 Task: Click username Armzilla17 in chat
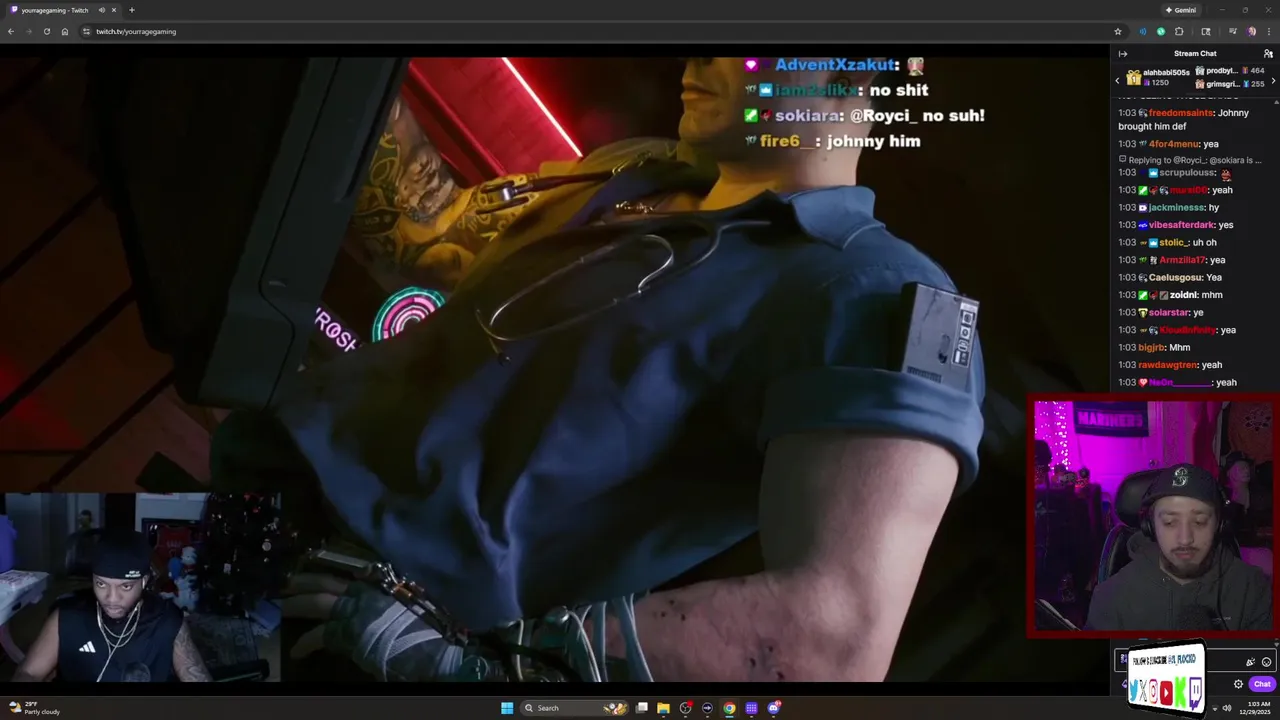1182,260
